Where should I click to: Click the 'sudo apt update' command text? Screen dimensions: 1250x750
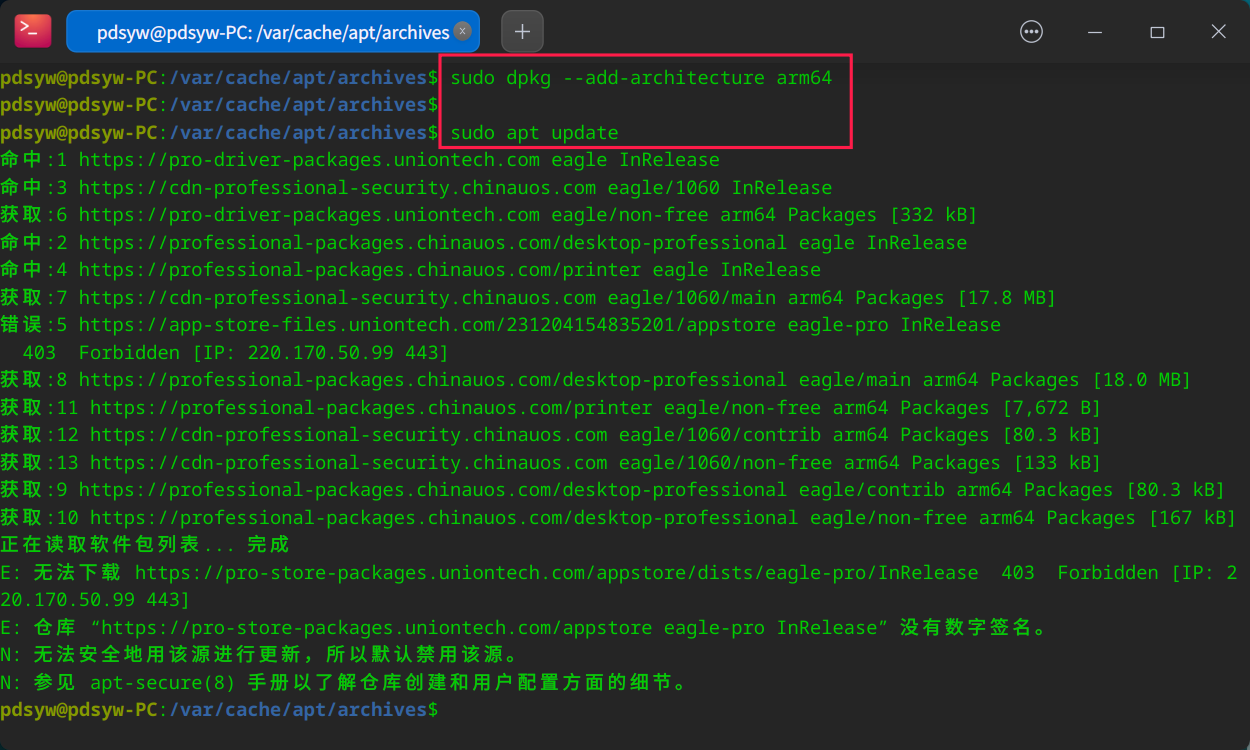click(x=534, y=133)
